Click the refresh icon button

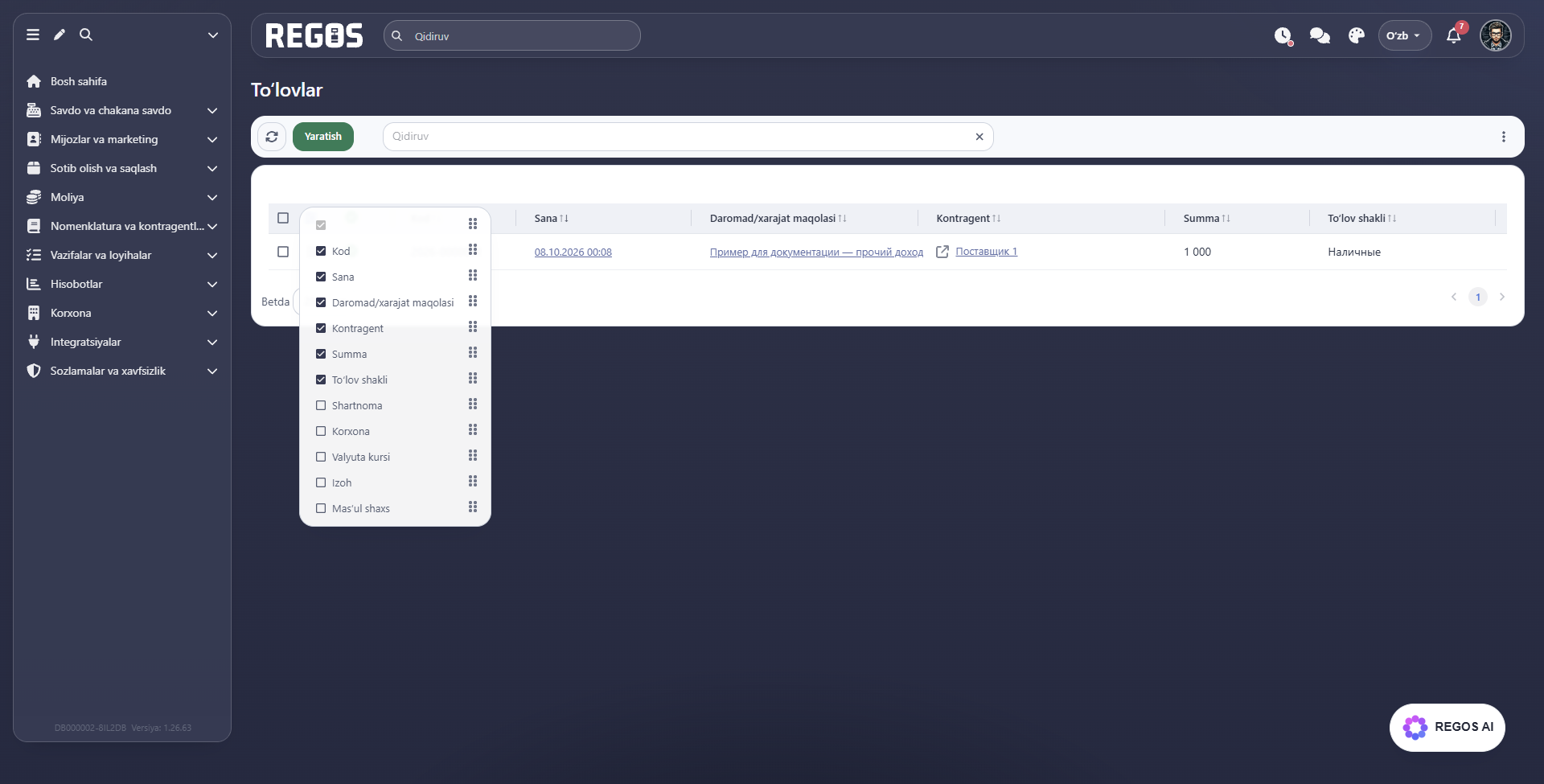(272, 137)
